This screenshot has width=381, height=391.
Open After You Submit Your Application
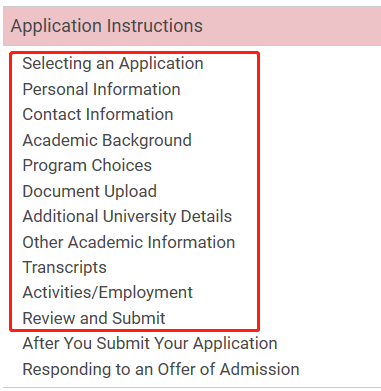click(x=150, y=343)
